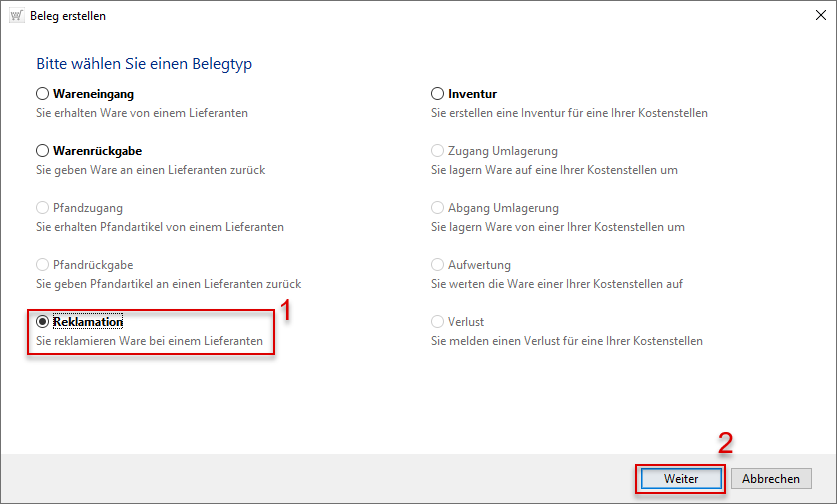Select the Wareneingang radio button
This screenshot has width=837, height=504.
point(43,94)
